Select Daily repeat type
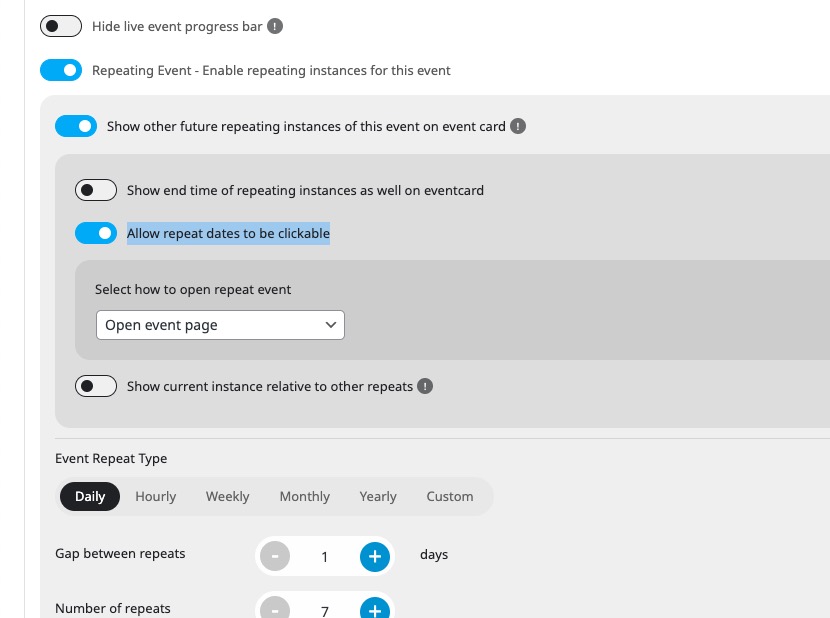Image resolution: width=830 pixels, height=618 pixels. (90, 496)
